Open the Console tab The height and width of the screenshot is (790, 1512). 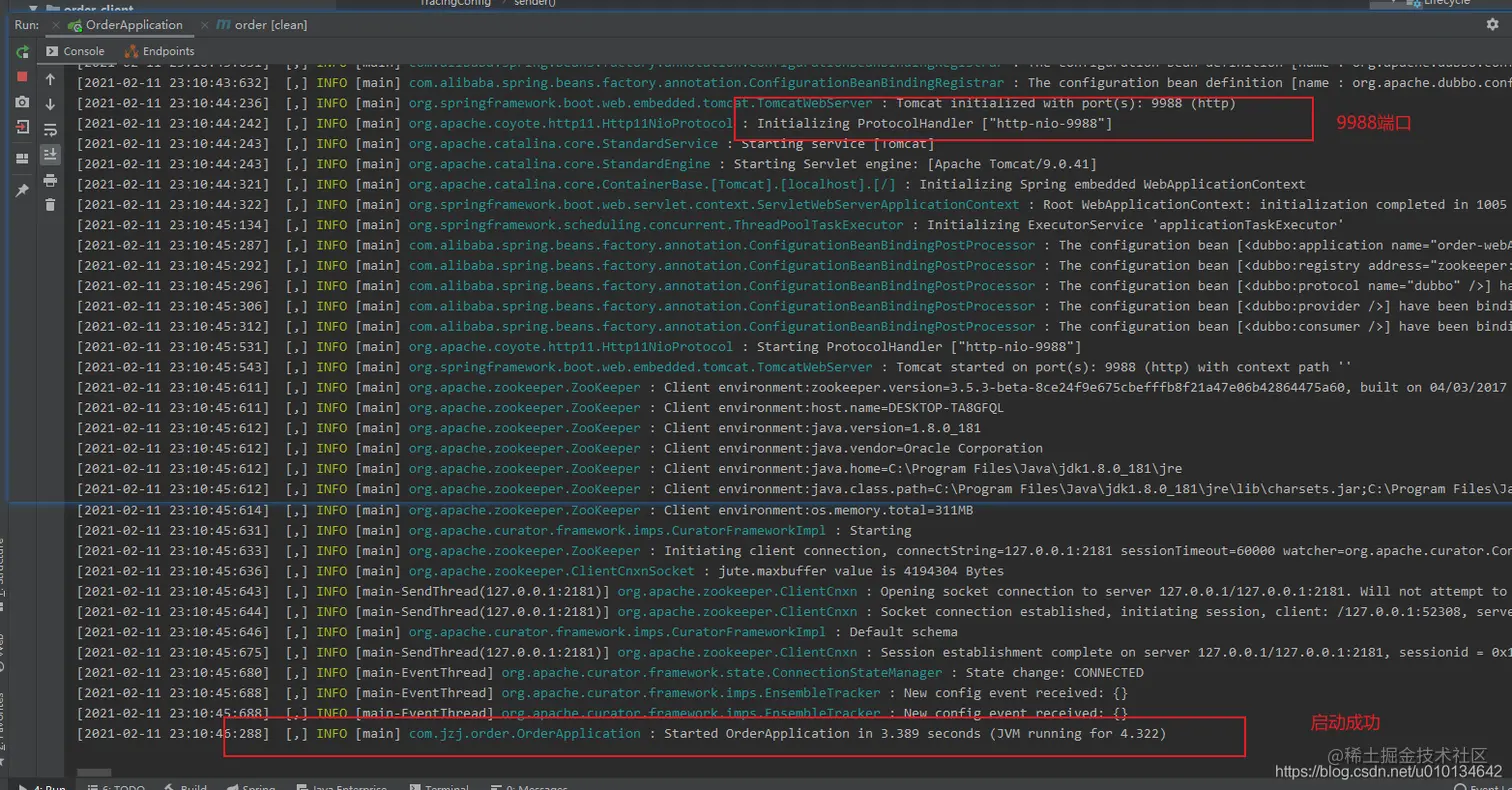click(75, 51)
